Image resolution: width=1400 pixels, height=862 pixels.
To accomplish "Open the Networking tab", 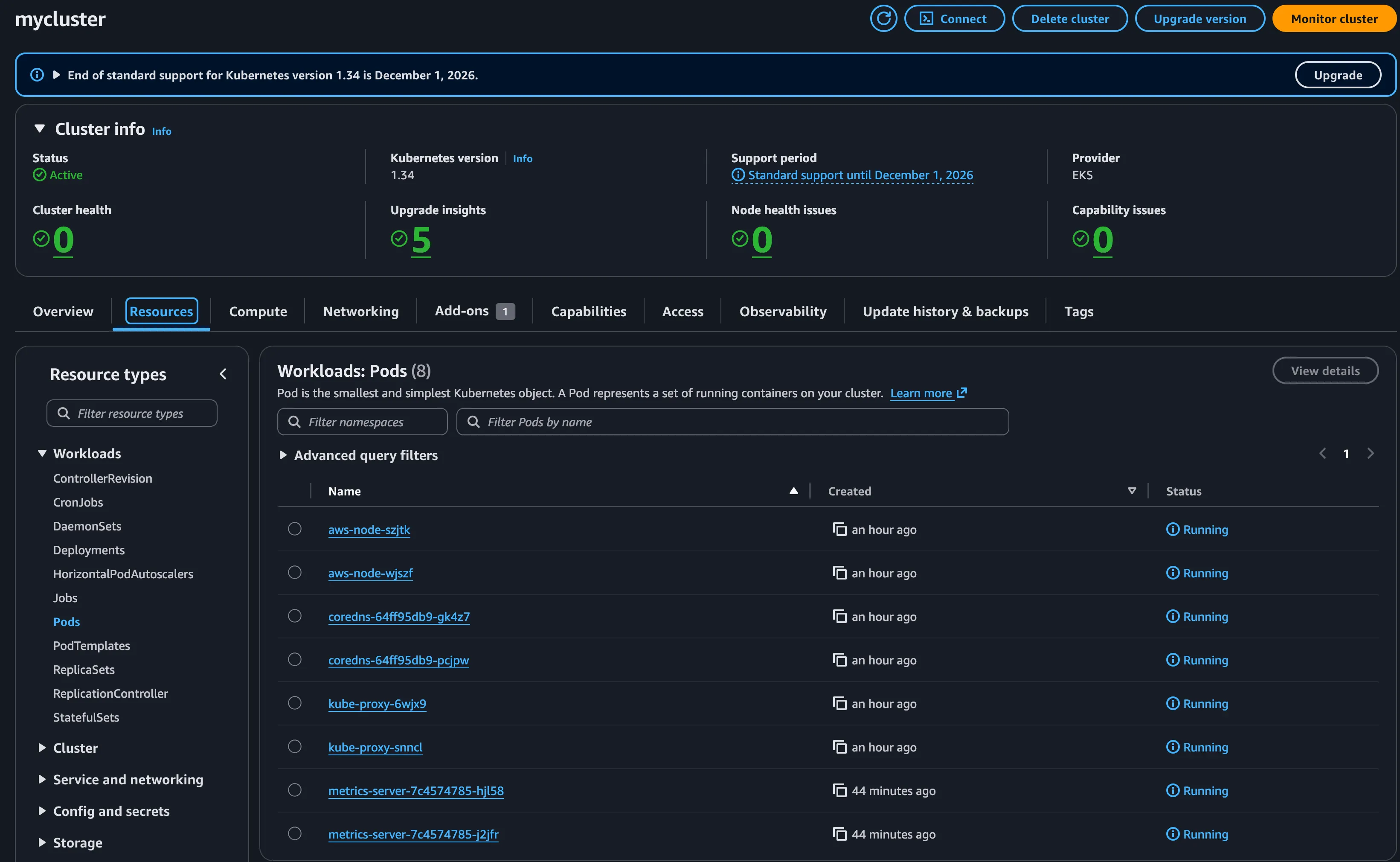I will (x=361, y=311).
